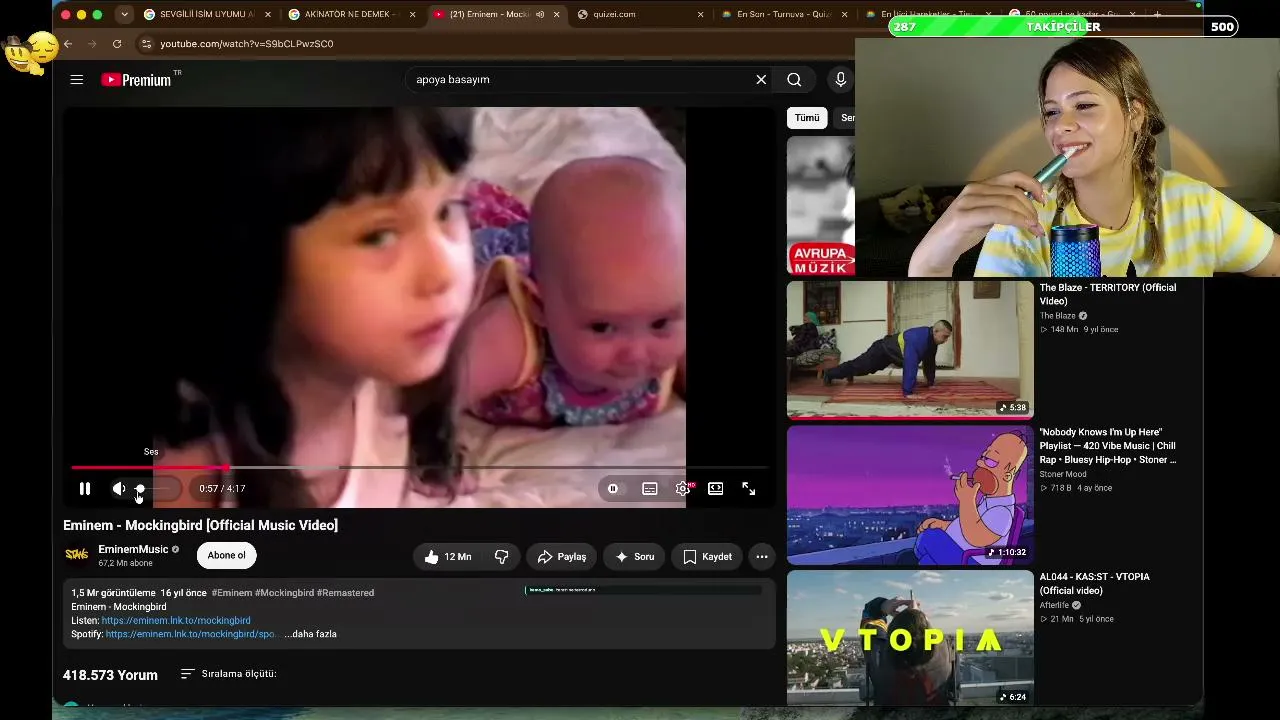Dislike the Mockingbird video

(x=502, y=557)
